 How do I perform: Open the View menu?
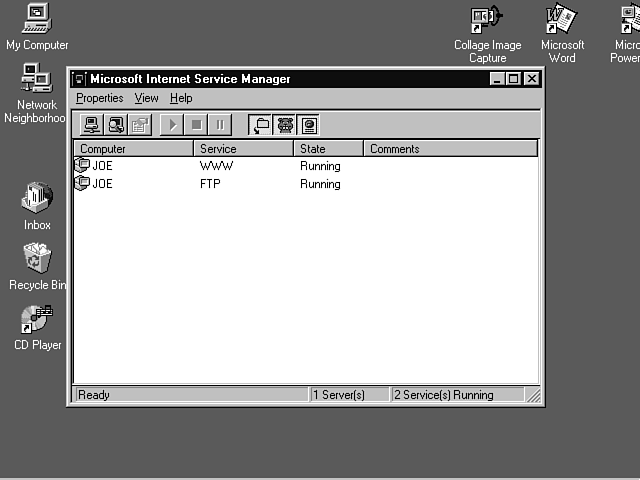point(147,98)
